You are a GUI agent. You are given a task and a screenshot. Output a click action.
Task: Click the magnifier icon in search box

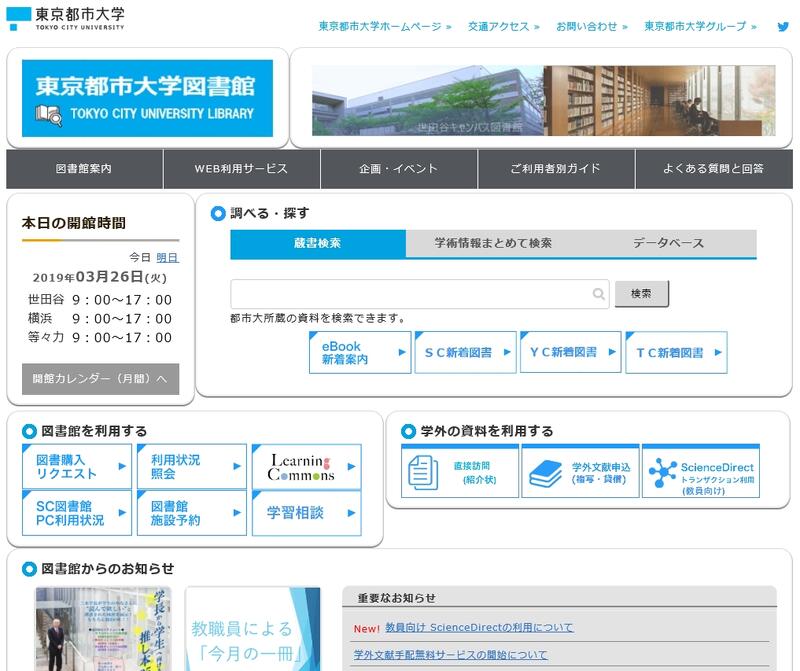tap(598, 294)
